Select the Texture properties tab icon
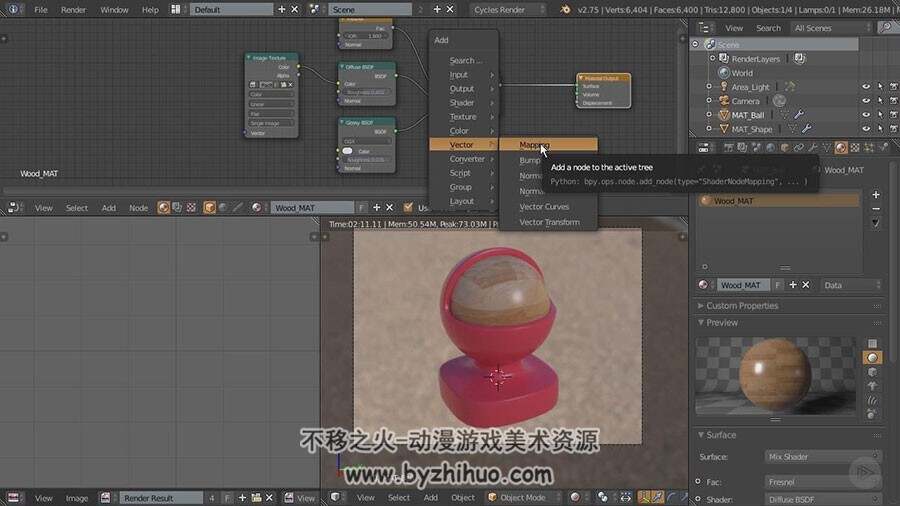 coord(855,148)
